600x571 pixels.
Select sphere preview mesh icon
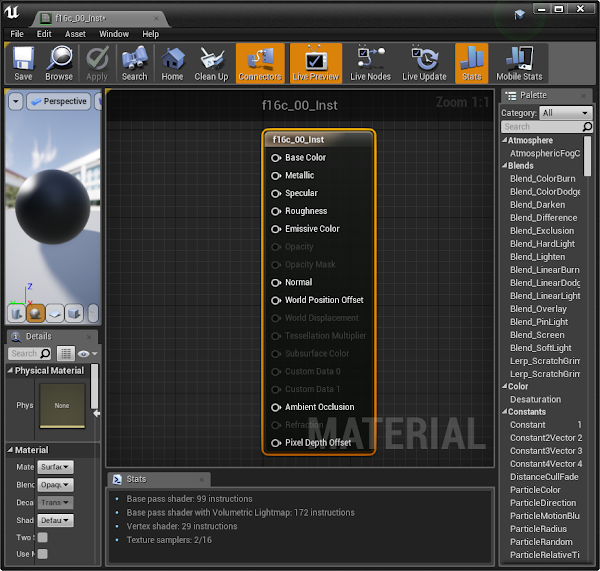click(35, 313)
